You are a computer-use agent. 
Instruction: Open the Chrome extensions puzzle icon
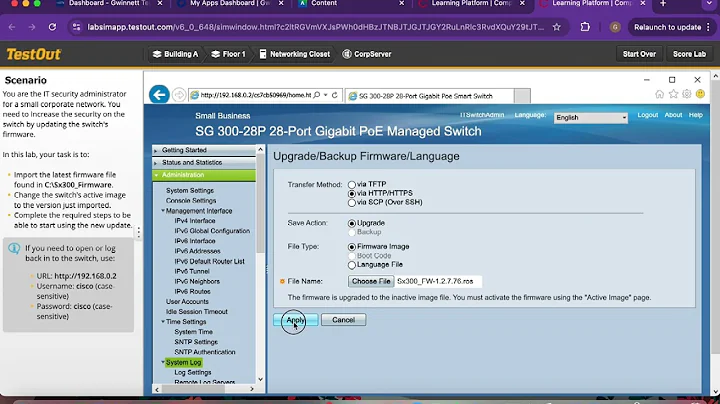click(585, 27)
